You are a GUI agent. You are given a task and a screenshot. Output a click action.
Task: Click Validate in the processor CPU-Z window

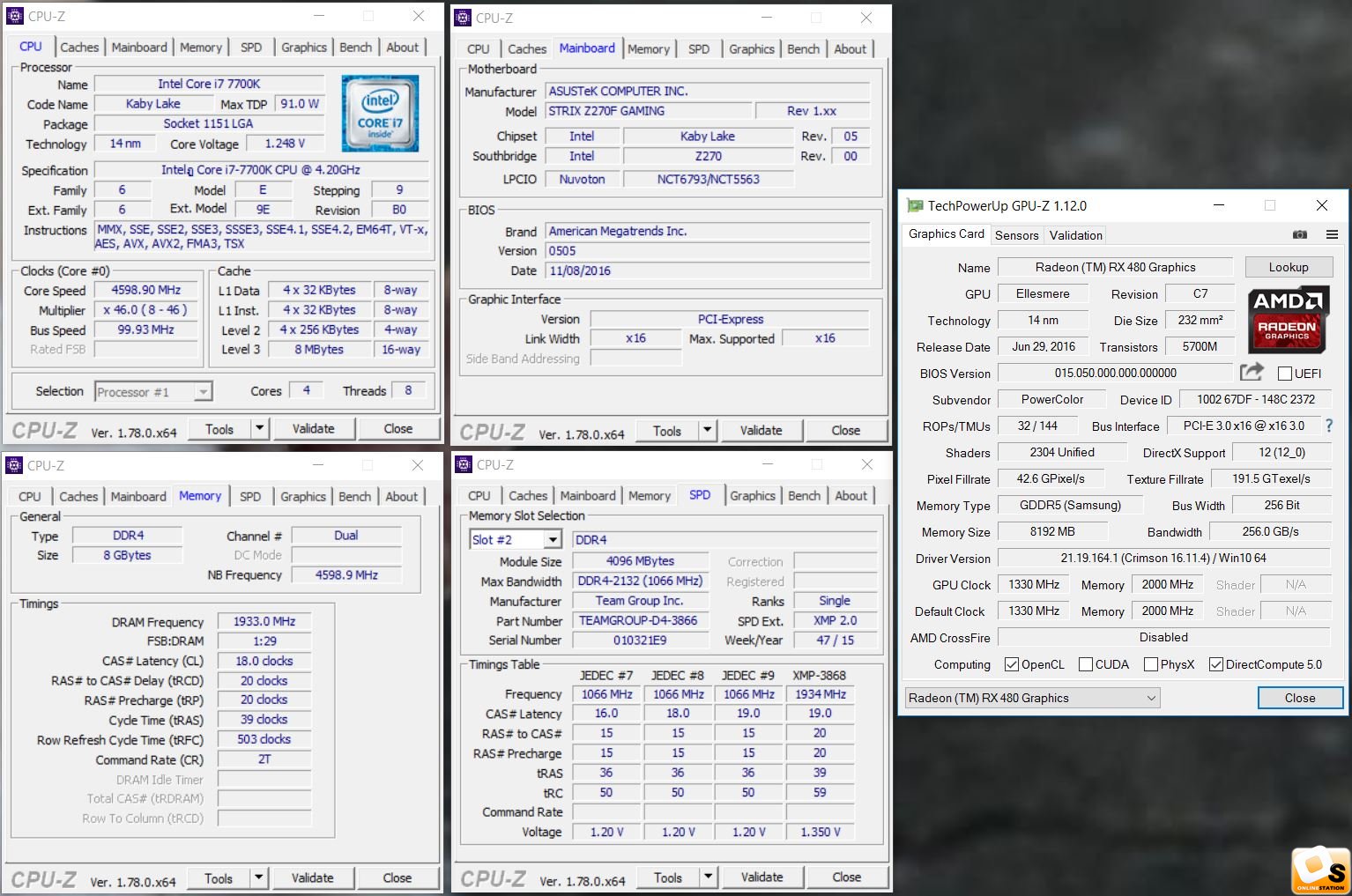pos(314,429)
